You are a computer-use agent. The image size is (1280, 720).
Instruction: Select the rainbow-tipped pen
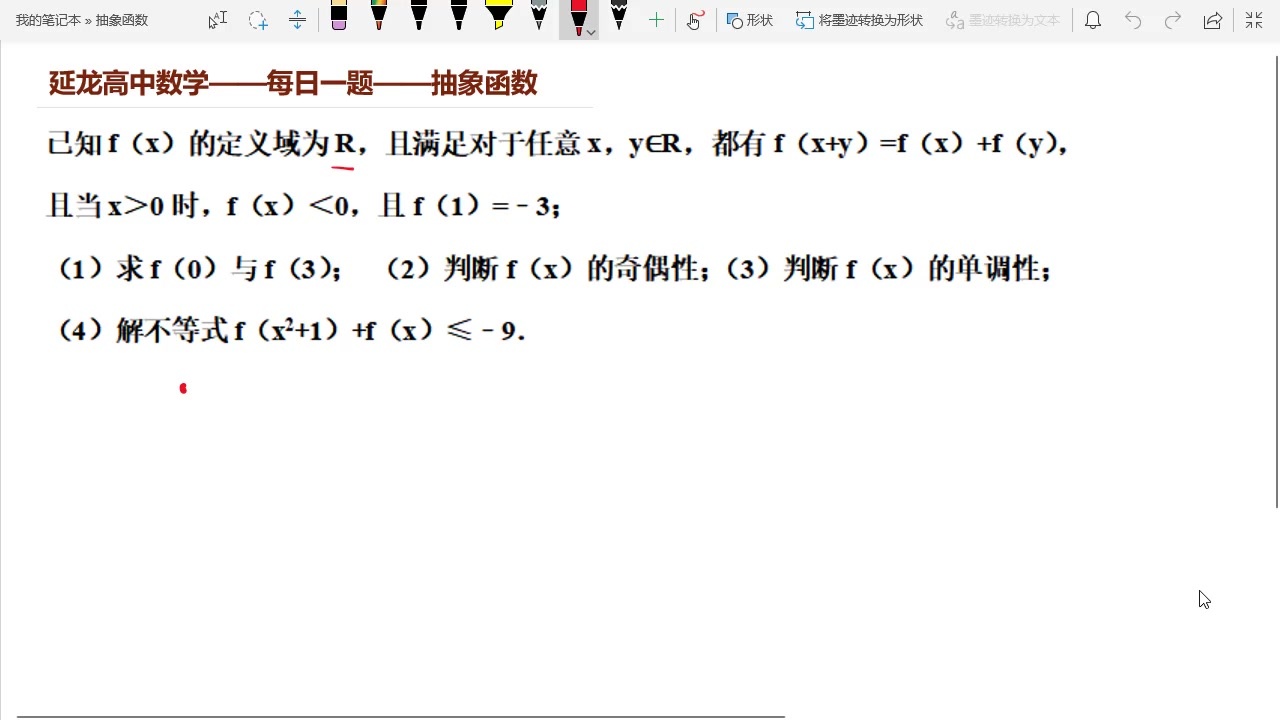379,16
